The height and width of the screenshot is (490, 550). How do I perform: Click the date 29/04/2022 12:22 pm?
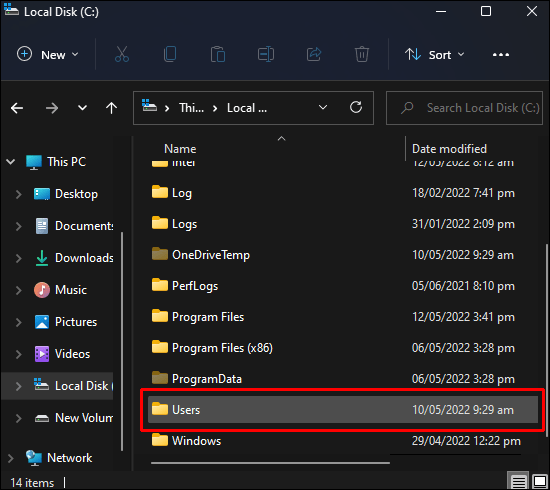(466, 441)
